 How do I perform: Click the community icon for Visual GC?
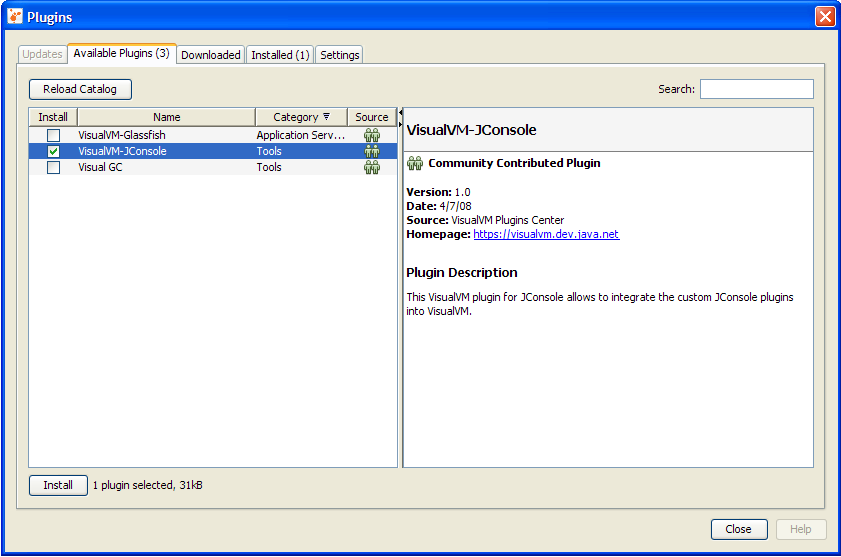372,167
